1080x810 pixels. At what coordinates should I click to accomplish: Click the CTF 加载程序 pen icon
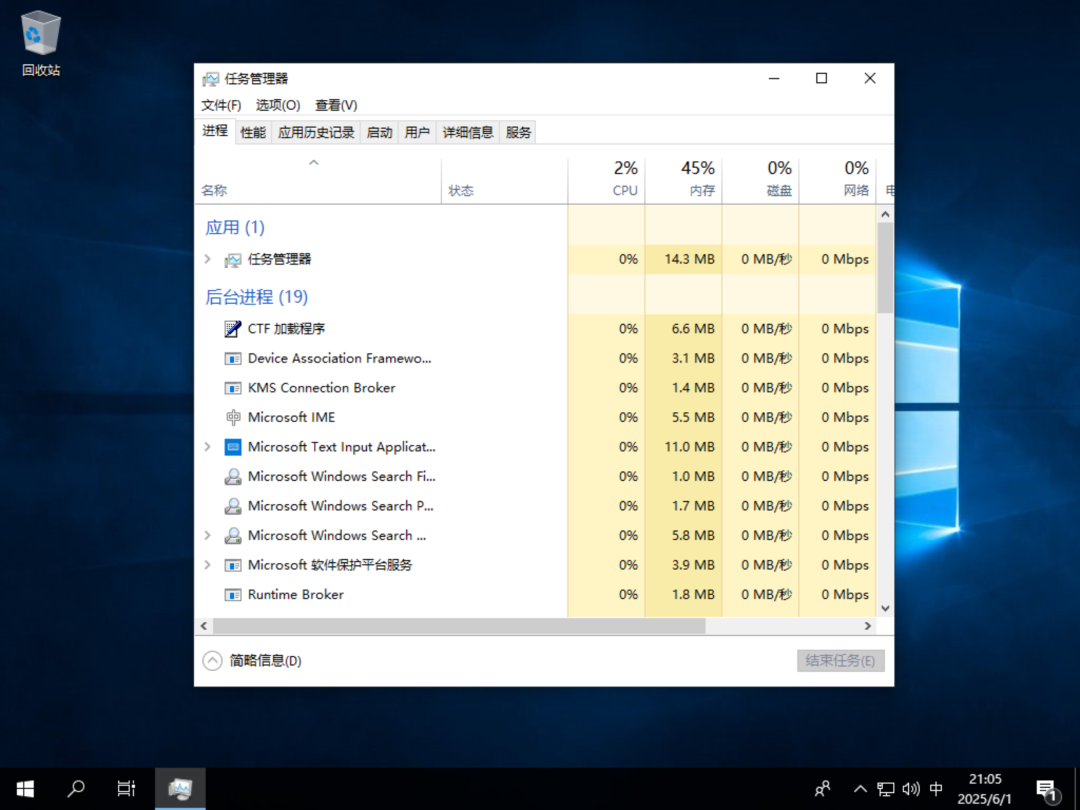pos(233,329)
